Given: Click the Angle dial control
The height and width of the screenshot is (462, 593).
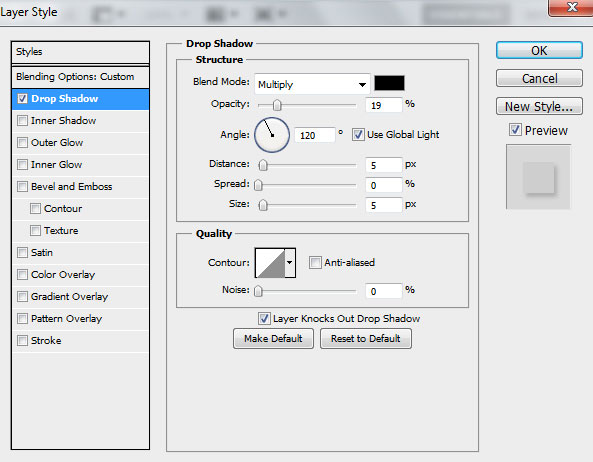Looking at the screenshot, I should (x=272, y=135).
